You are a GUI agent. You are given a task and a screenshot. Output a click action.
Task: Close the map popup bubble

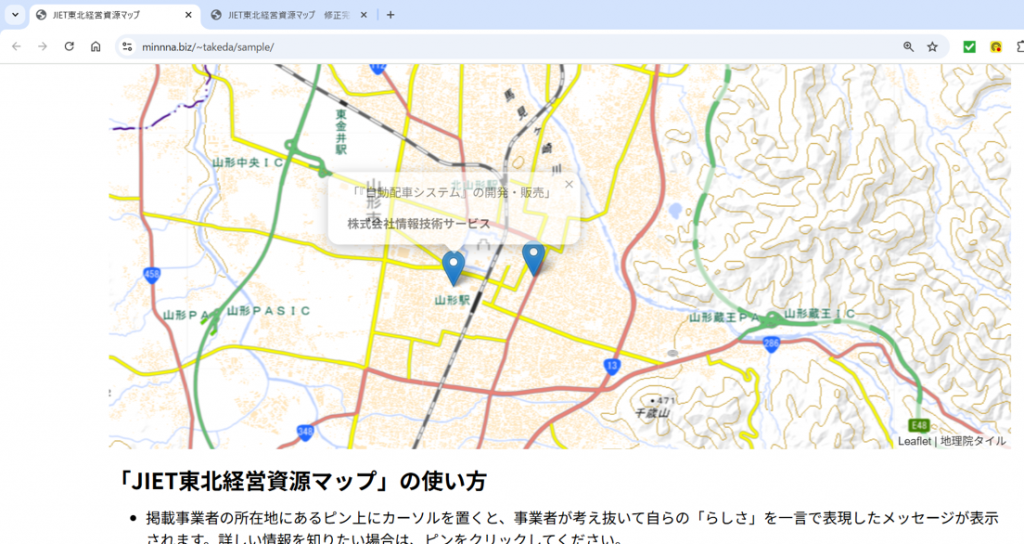pos(569,184)
